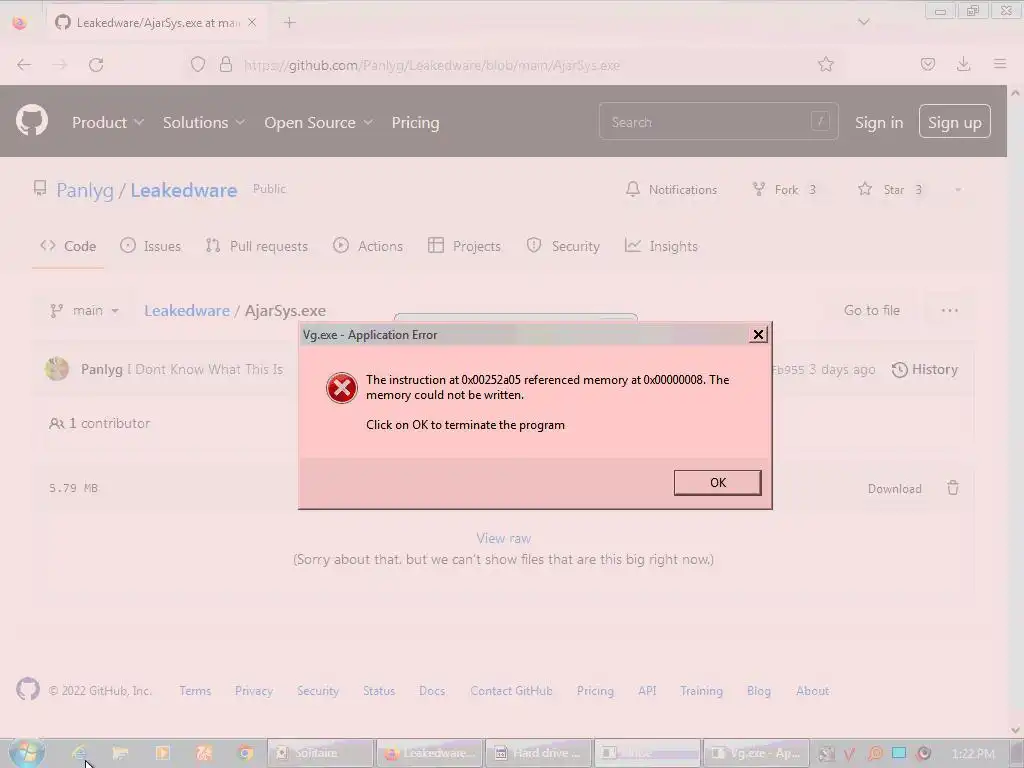The image size is (1024, 768).
Task: Open the main branch selector dropdown
Action: (x=84, y=311)
